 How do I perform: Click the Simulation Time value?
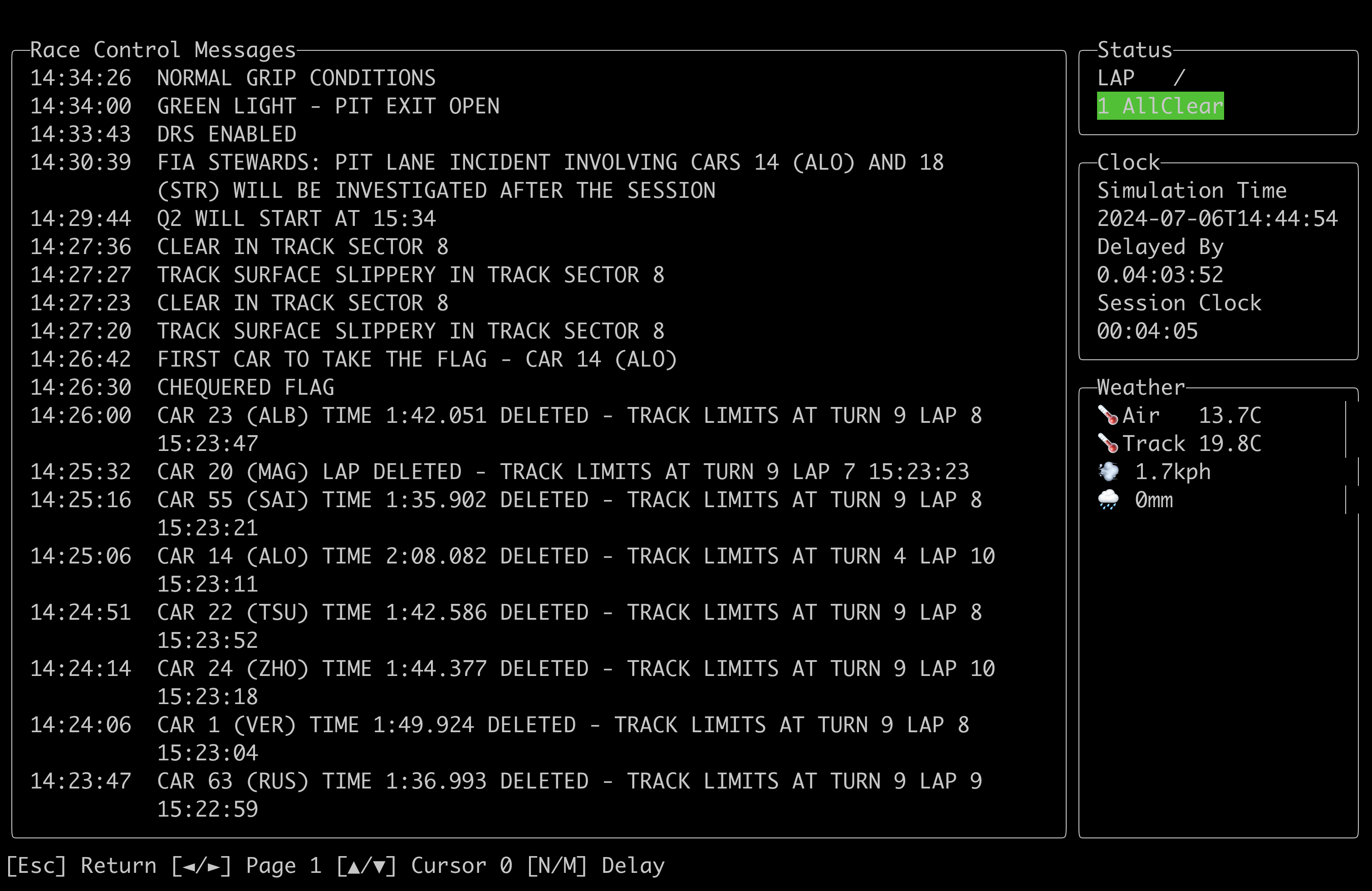point(1216,218)
